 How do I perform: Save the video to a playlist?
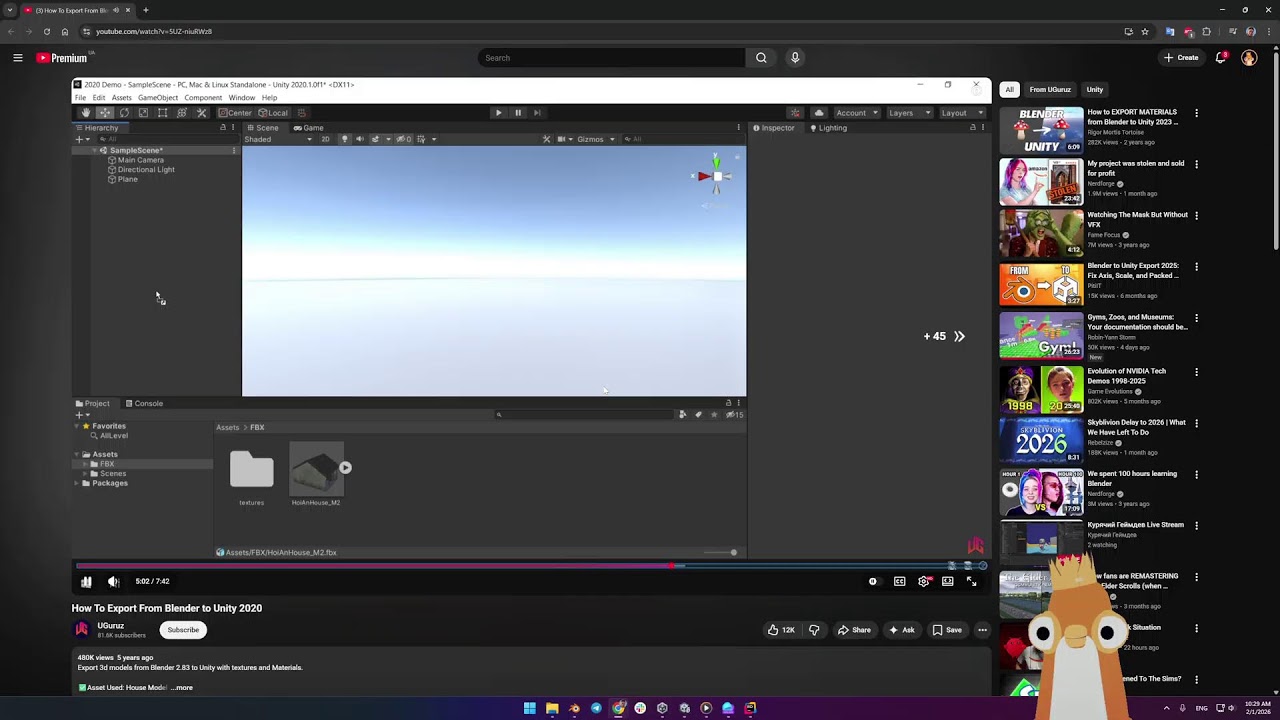(x=947, y=630)
